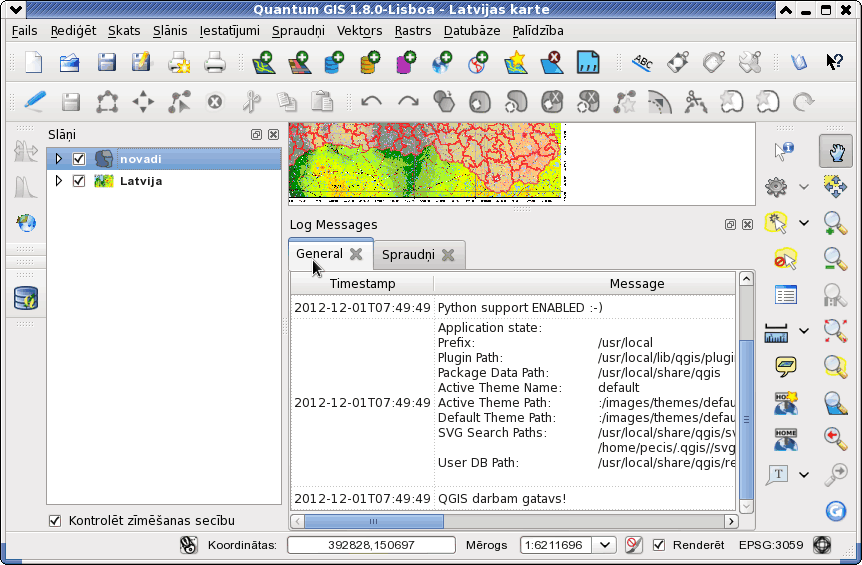Viewport: 862px width, 565px height.
Task: Select the Zoom In magnifier tool
Action: 835,223
